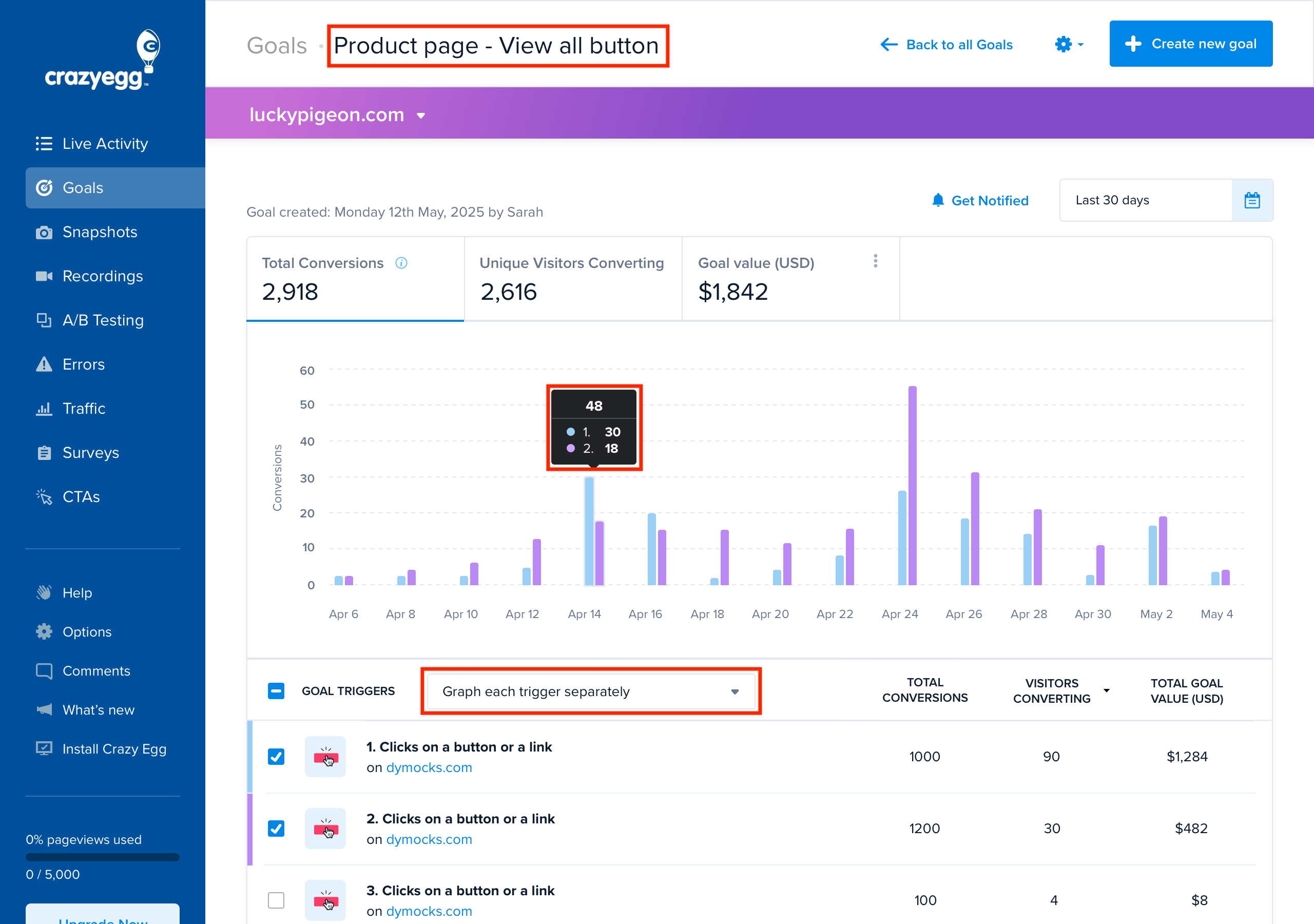Toggle the Goal Triggers header checkbox
The height and width of the screenshot is (924, 1314).
[277, 691]
